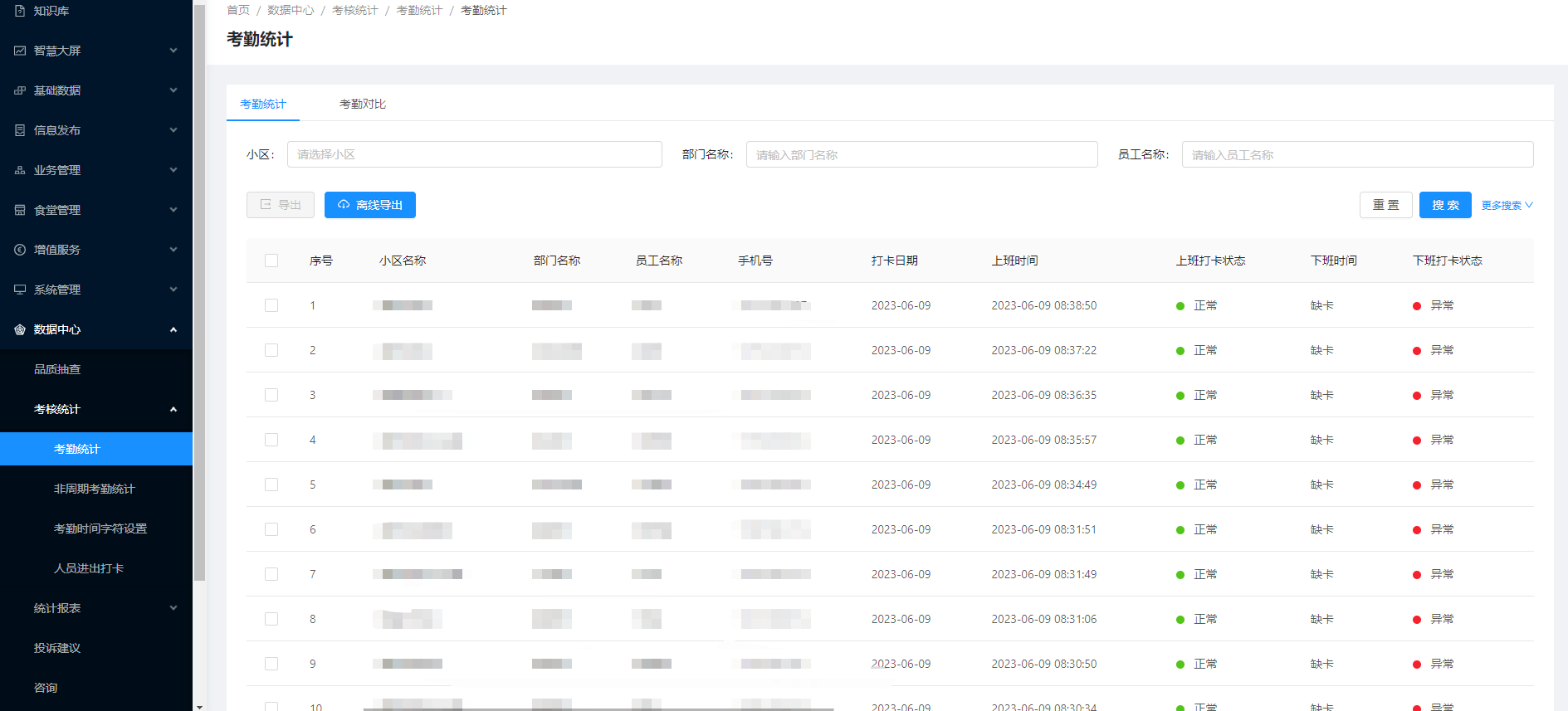This screenshot has height=711, width=1568.
Task: Click the 导出 button
Action: coord(281,205)
